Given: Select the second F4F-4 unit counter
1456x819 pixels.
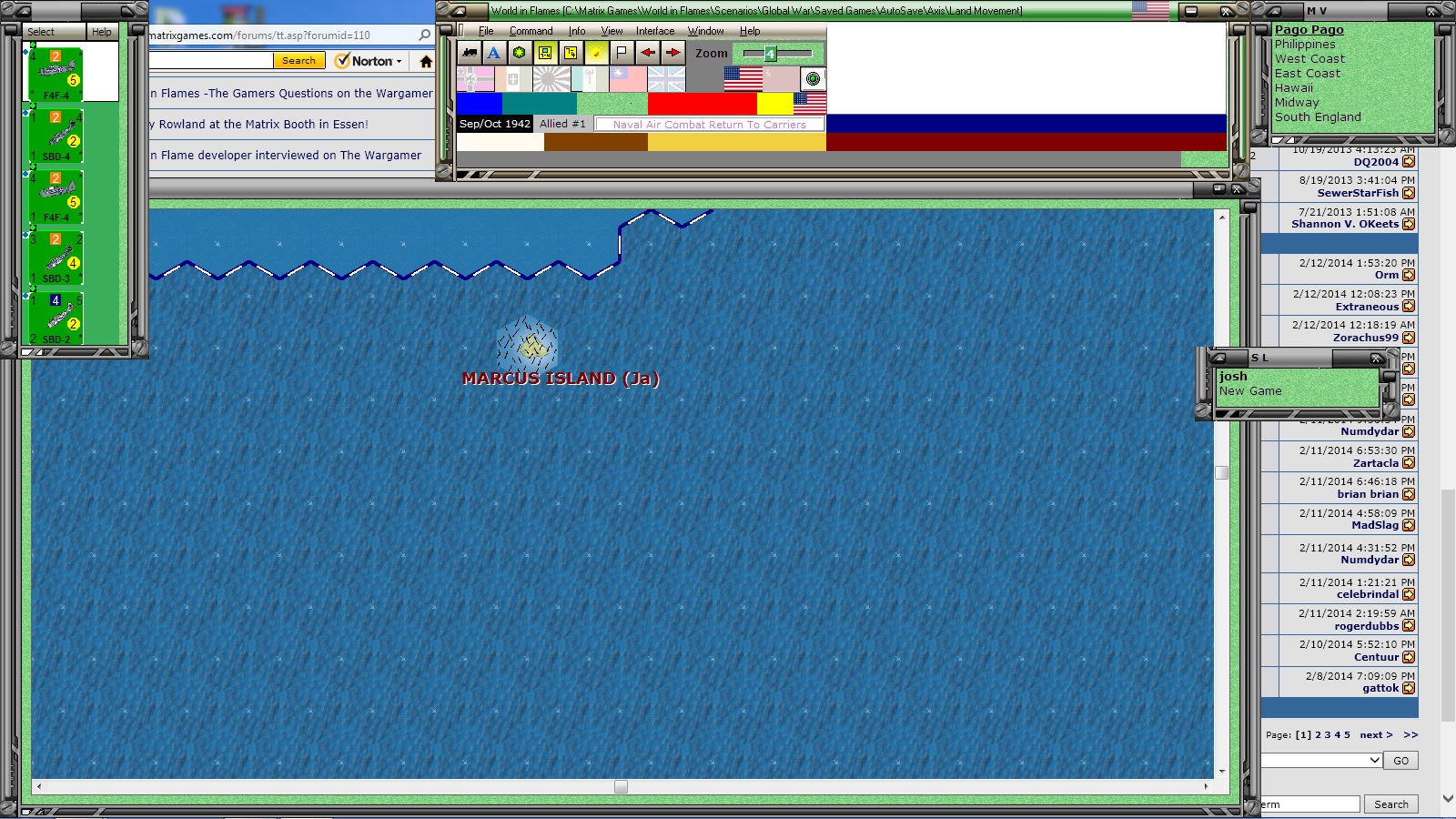Looking at the screenshot, I should click(x=56, y=196).
